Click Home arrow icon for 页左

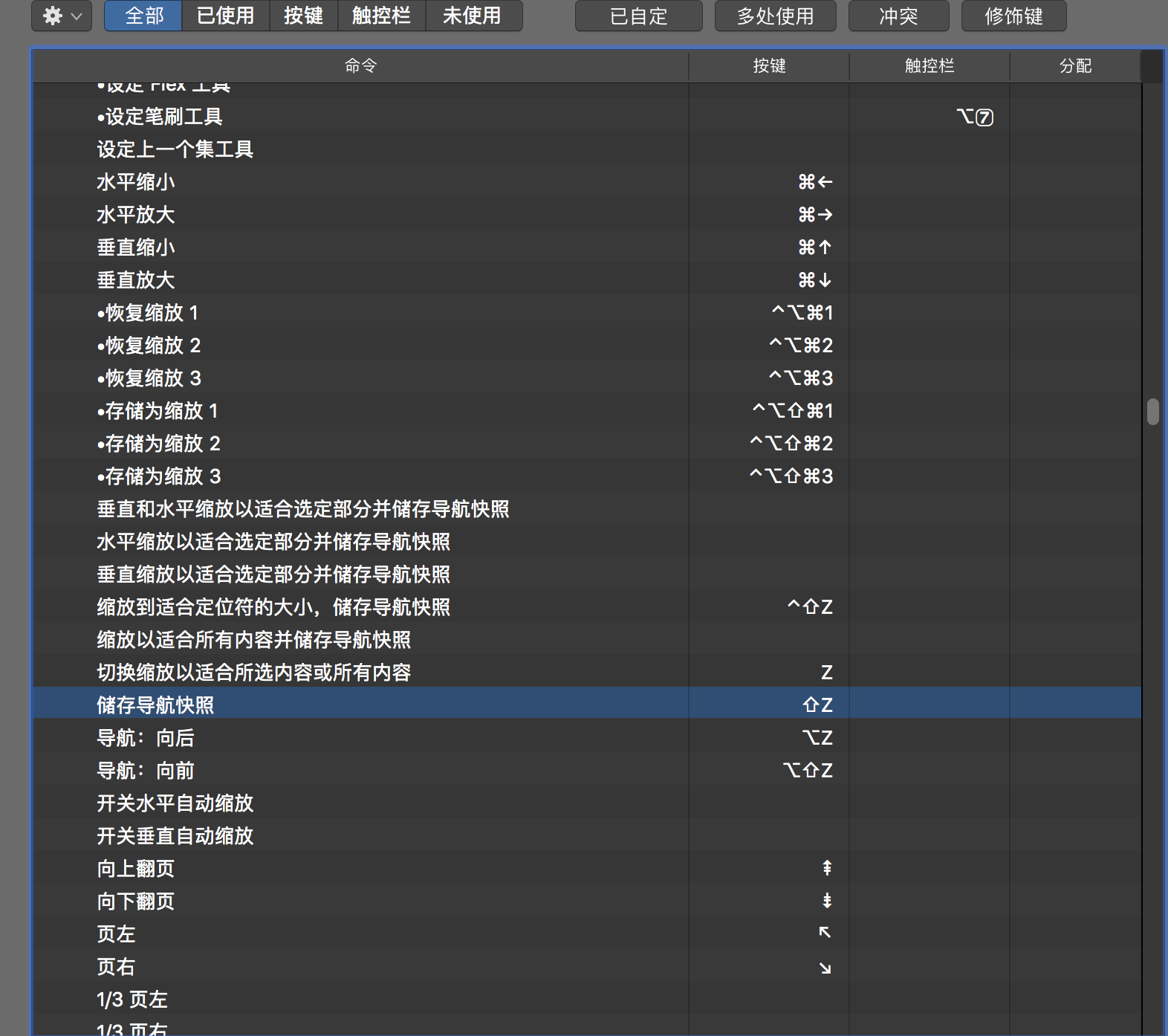pyautogui.click(x=825, y=933)
